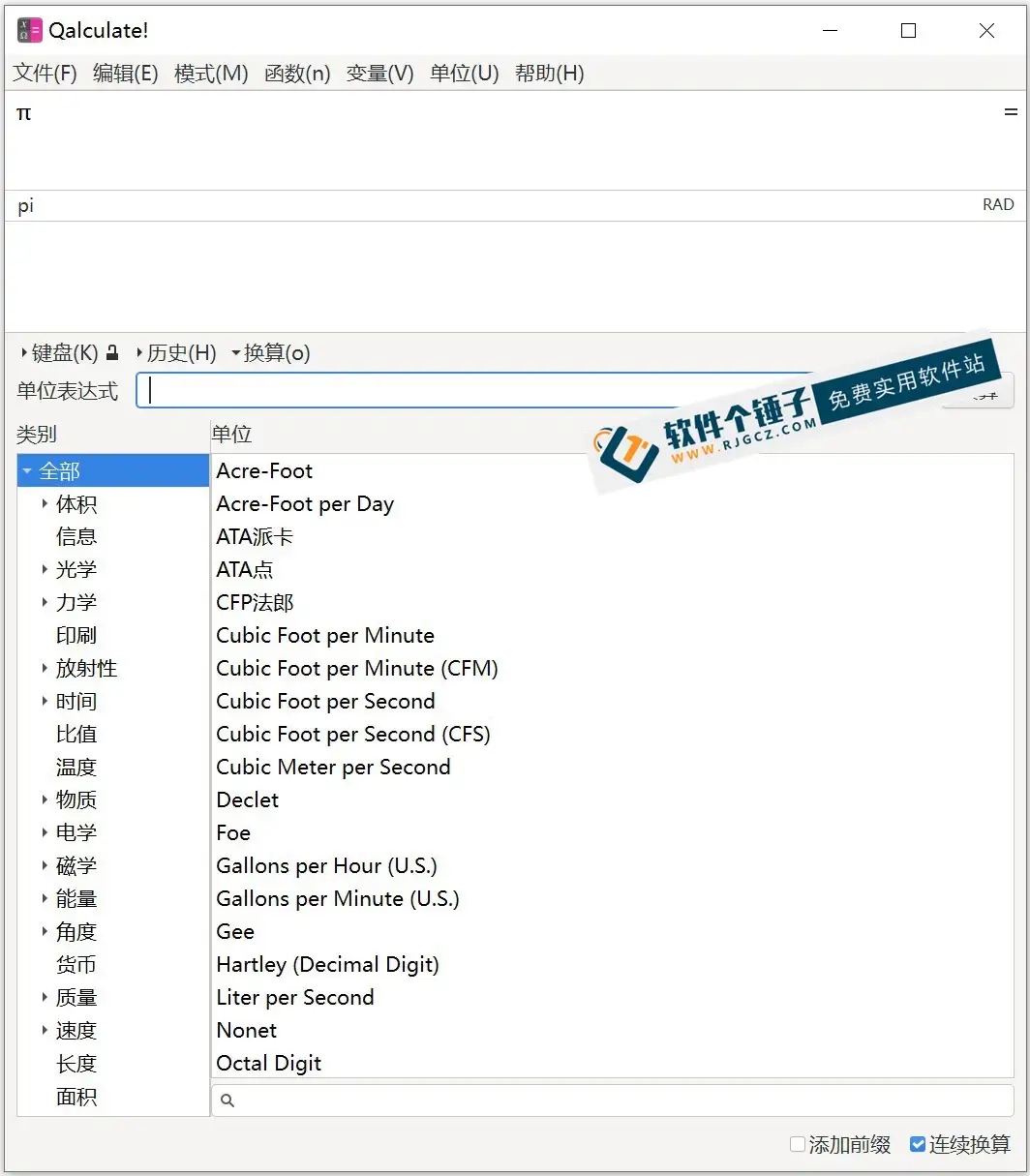Select the 信息 category
1030x1176 pixels.
(76, 536)
